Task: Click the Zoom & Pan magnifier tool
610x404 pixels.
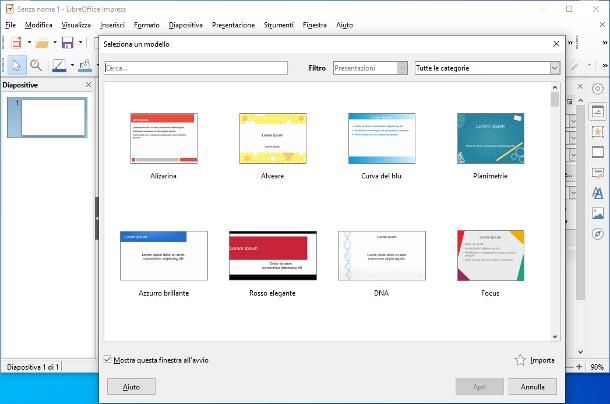Action: pos(36,65)
